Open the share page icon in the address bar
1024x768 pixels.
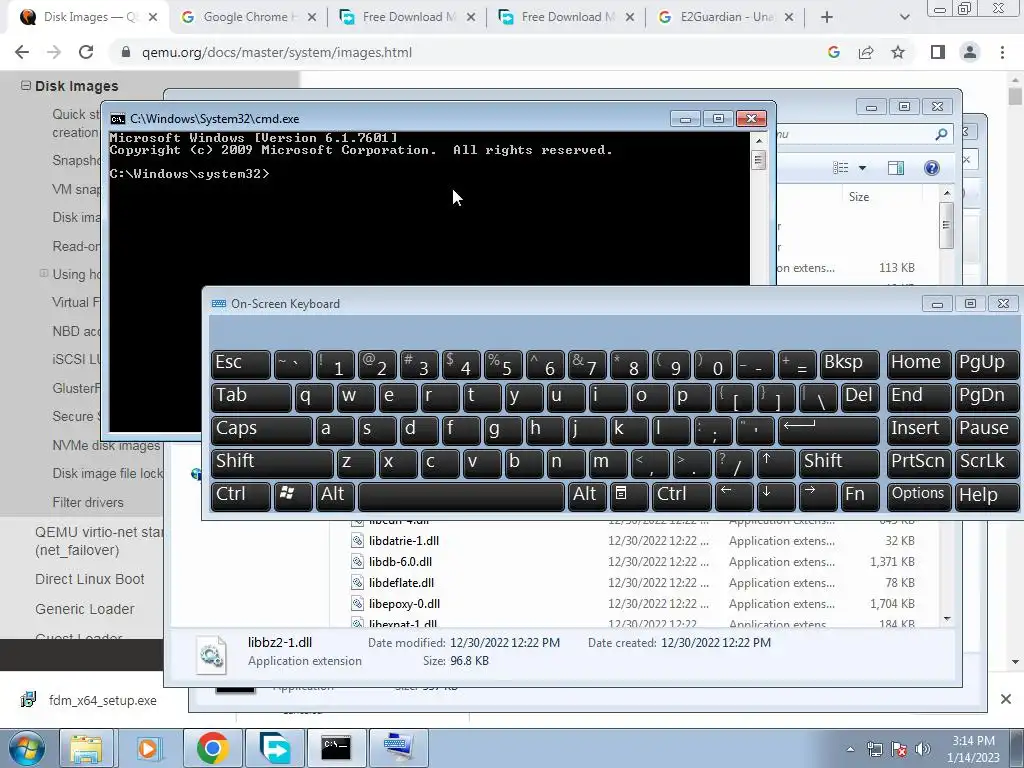(x=866, y=52)
